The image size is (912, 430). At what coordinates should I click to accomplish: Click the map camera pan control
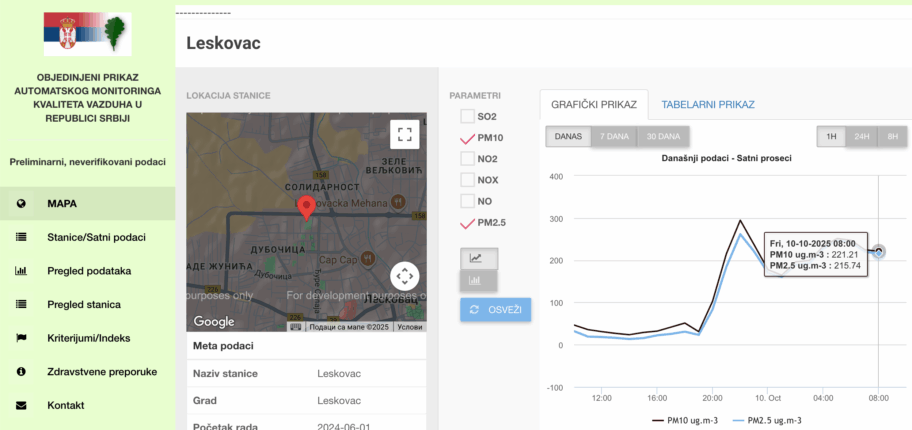pyautogui.click(x=404, y=276)
